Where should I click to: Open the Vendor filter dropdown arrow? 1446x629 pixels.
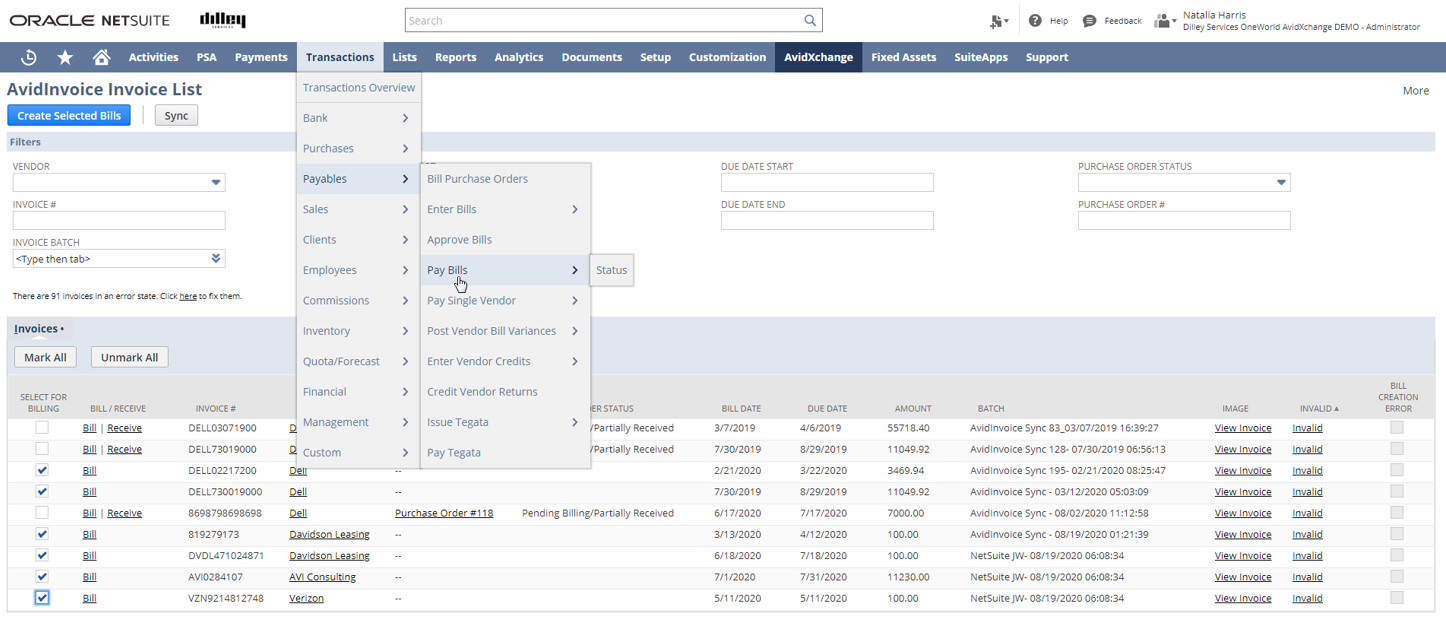[216, 182]
